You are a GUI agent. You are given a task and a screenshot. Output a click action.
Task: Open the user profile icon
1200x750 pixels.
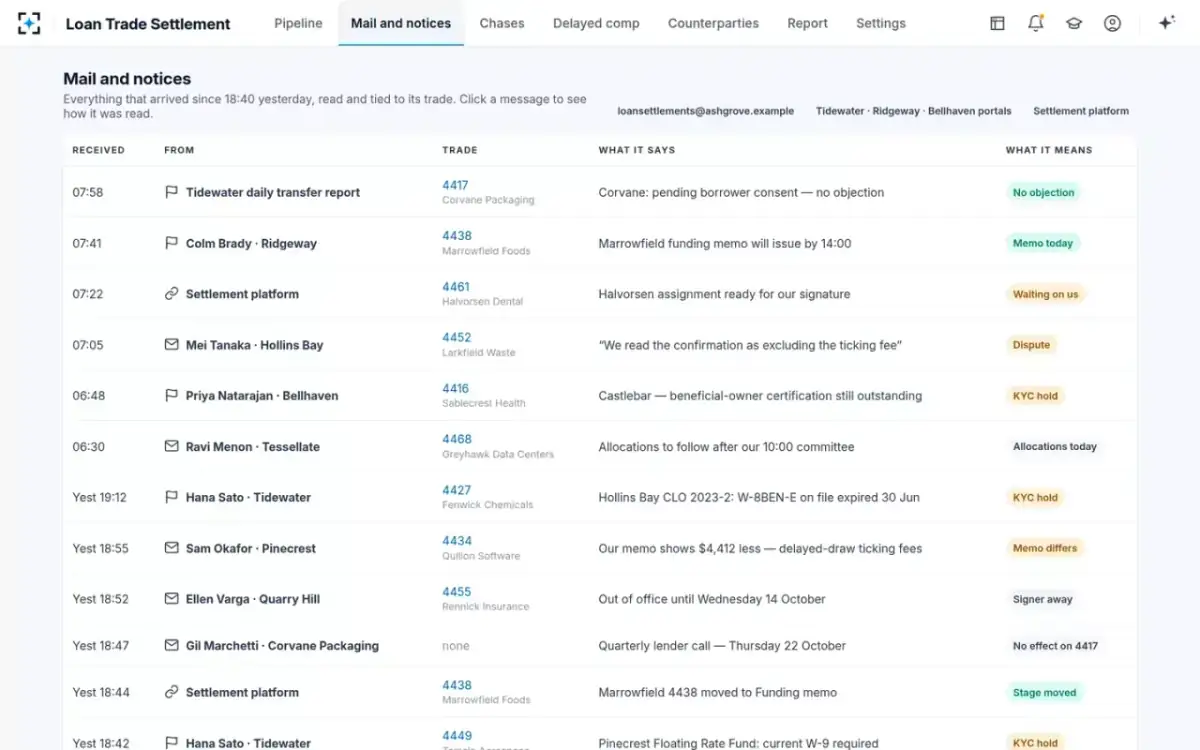coord(1112,23)
